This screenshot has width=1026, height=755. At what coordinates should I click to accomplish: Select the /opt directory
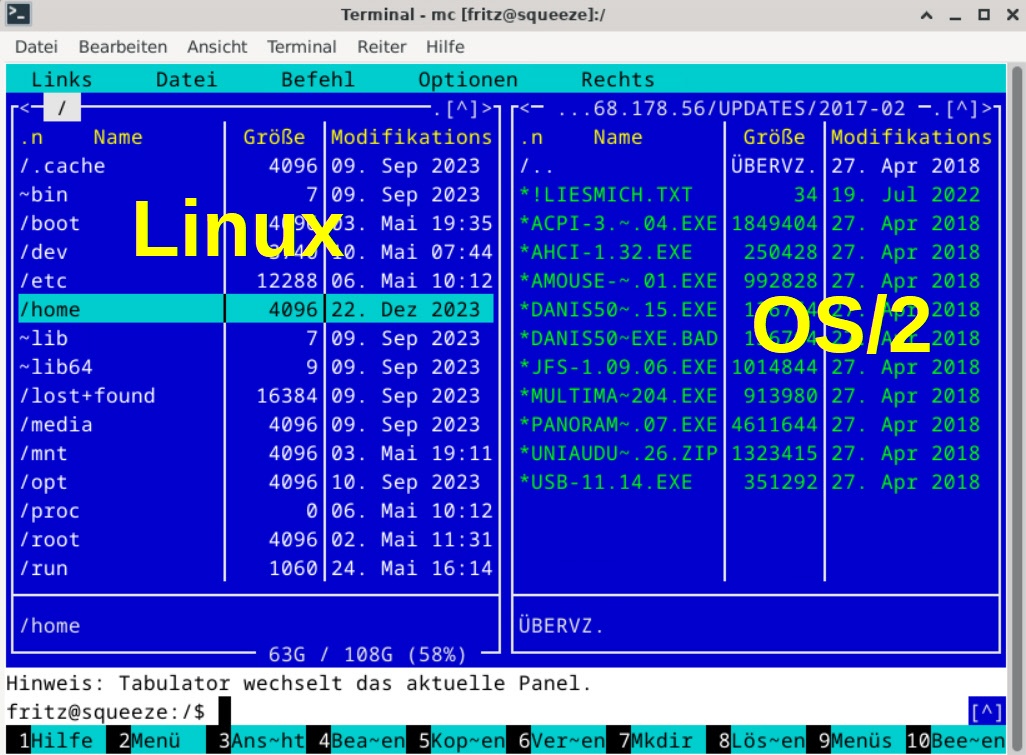pyautogui.click(x=256, y=482)
